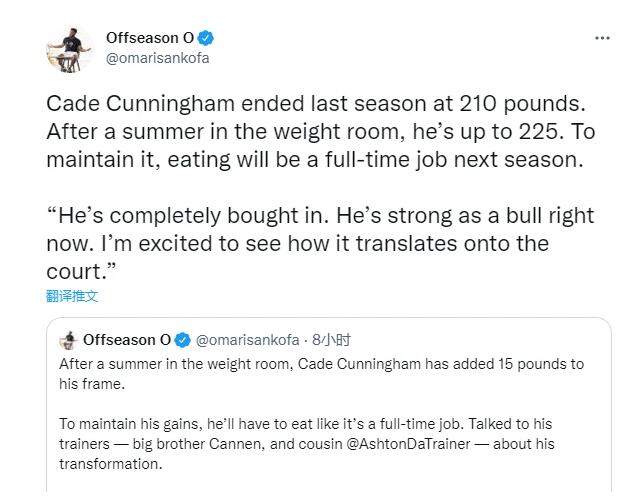Click 'full-time job next season' line in main tweet
This screenshot has width=620, height=496.
click(x=420, y=158)
